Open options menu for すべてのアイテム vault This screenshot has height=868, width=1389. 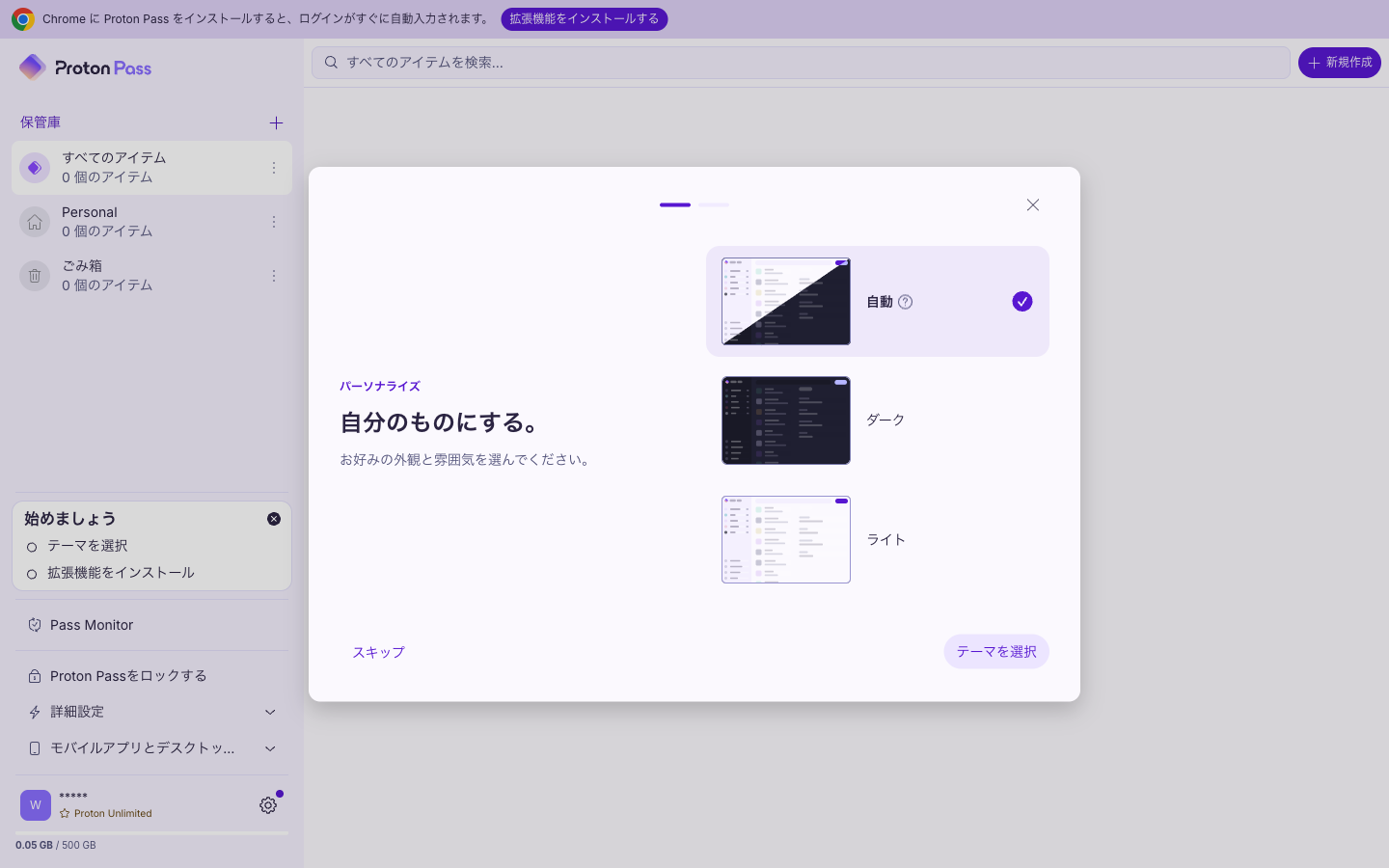pos(274,168)
